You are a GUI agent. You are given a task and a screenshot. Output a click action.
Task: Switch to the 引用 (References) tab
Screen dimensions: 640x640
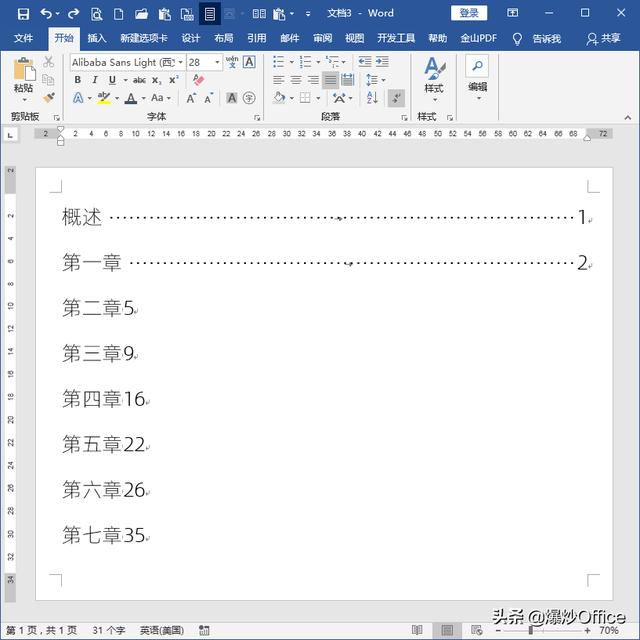[x=257, y=38]
